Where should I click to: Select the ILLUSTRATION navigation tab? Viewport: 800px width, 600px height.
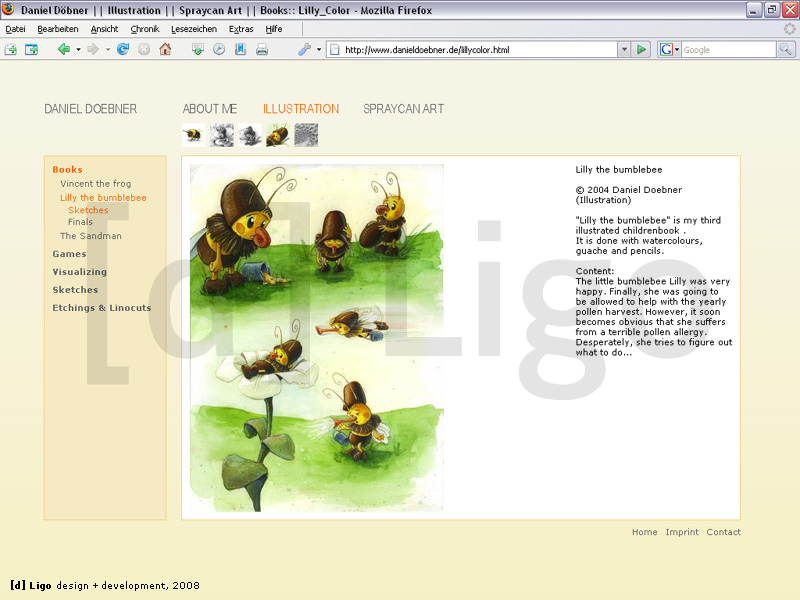(x=301, y=109)
